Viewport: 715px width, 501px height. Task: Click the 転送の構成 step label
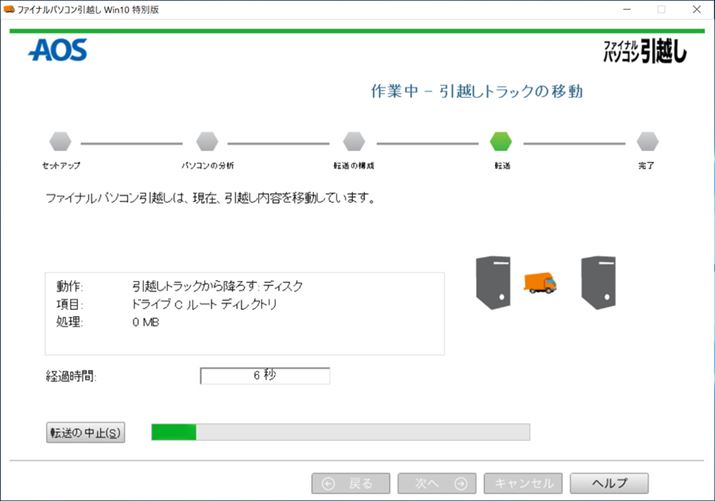pos(354,165)
